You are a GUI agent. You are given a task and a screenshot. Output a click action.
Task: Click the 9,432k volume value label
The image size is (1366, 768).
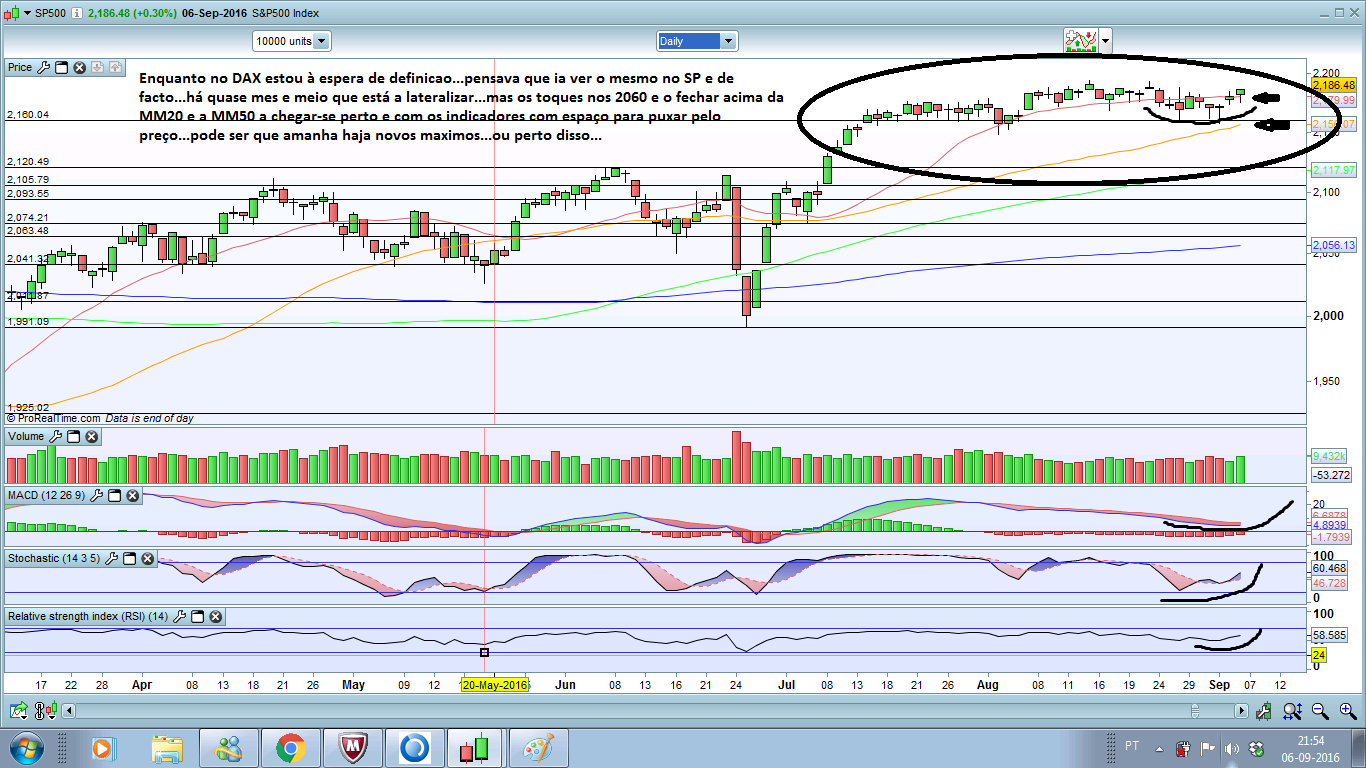coord(1329,455)
